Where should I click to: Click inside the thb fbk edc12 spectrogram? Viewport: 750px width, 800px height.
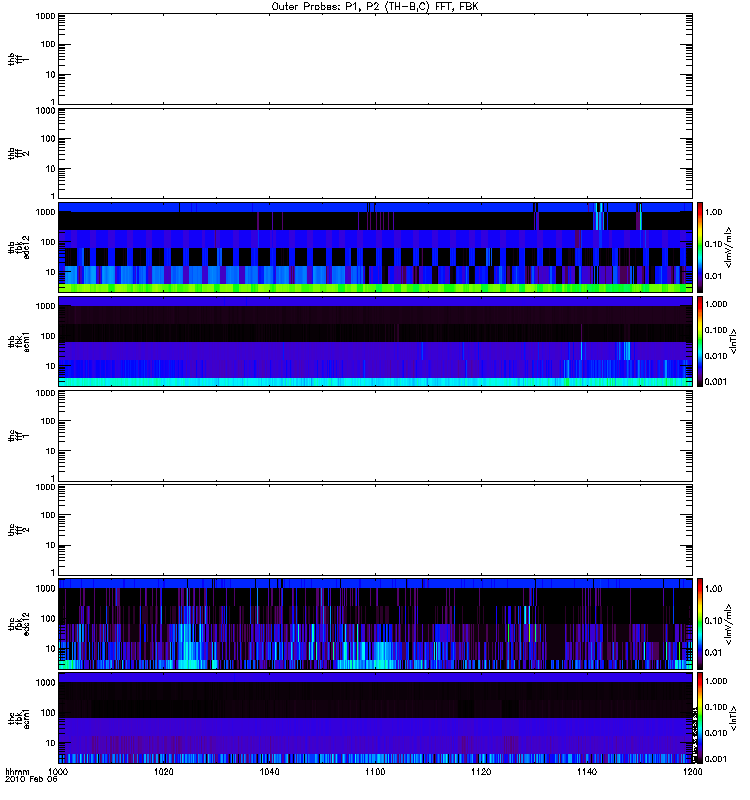(x=375, y=247)
